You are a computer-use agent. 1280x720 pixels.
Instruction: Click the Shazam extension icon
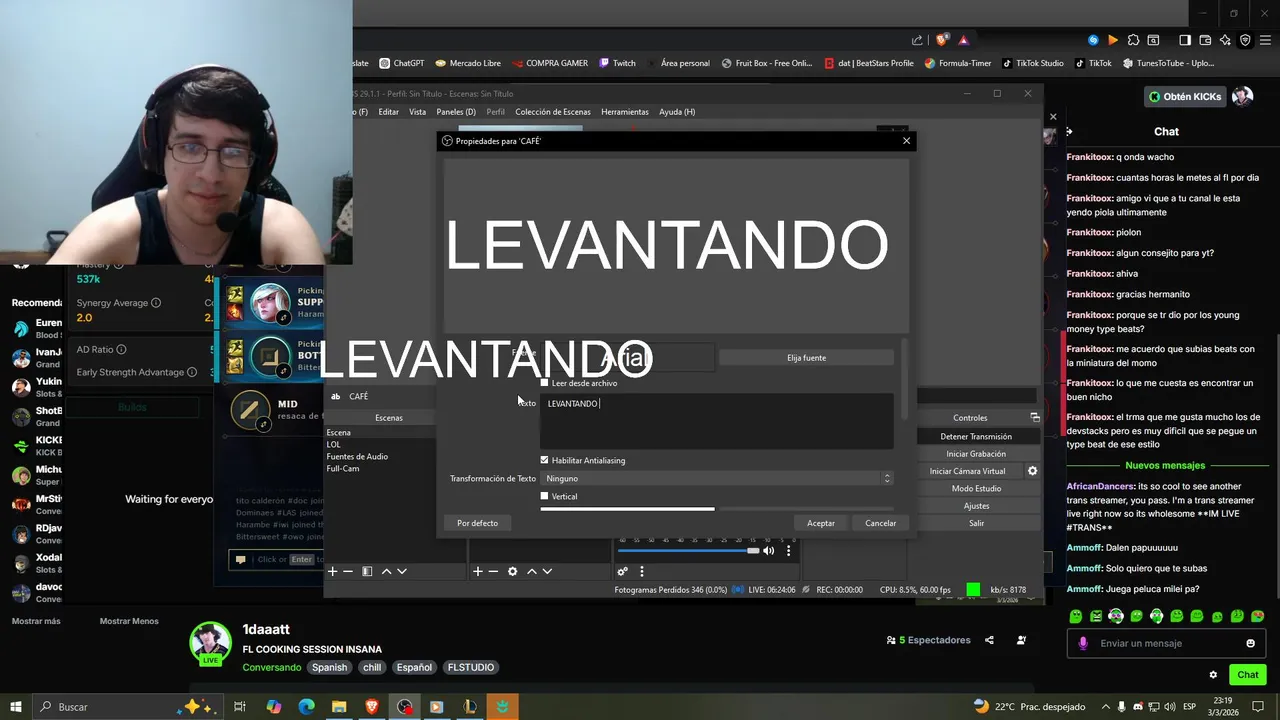coord(1093,40)
